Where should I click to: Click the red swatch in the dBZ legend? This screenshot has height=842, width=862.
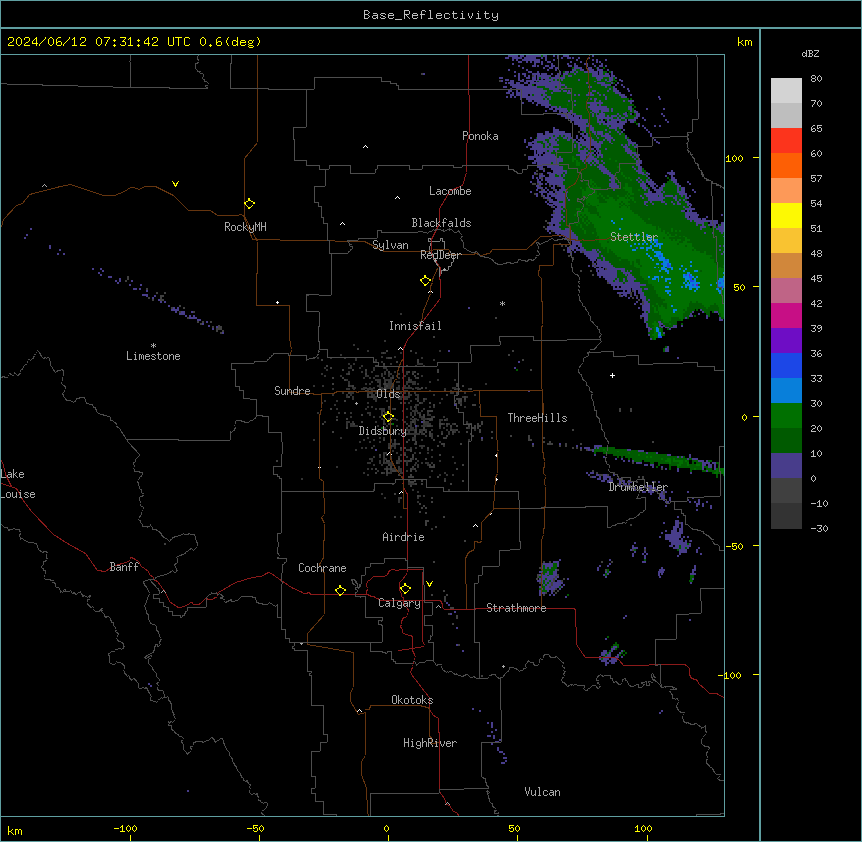786,140
